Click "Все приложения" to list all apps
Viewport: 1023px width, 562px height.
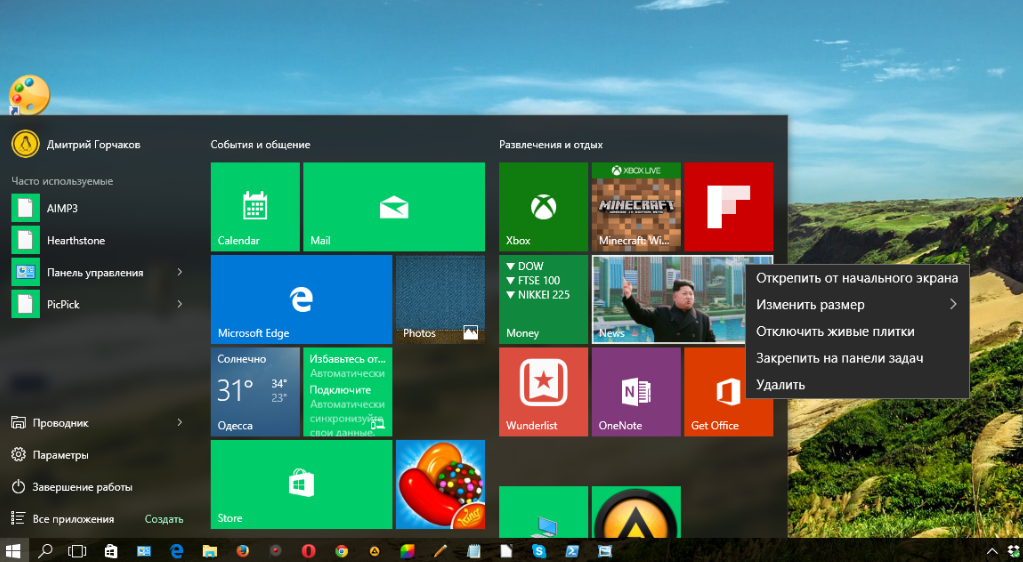tap(73, 519)
